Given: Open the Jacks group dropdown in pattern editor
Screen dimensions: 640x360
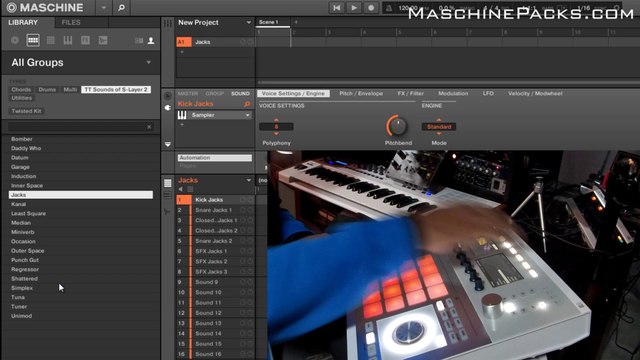Looking at the screenshot, I should [249, 180].
